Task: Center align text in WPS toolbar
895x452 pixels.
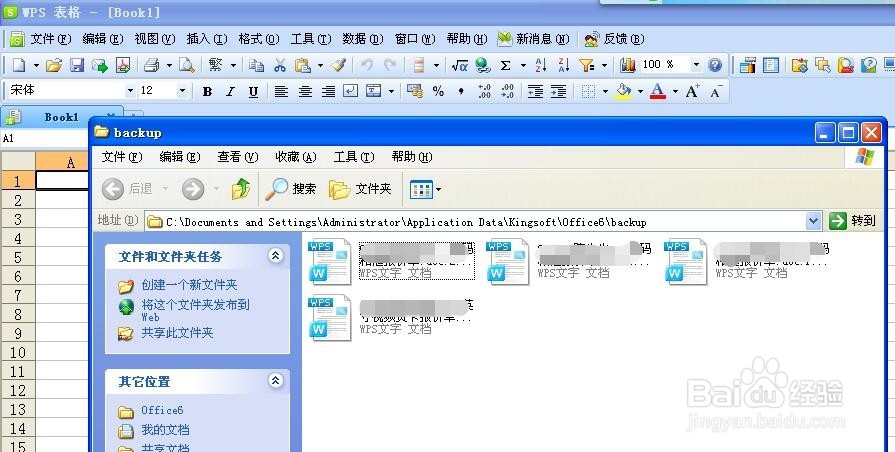Action: coord(305,91)
